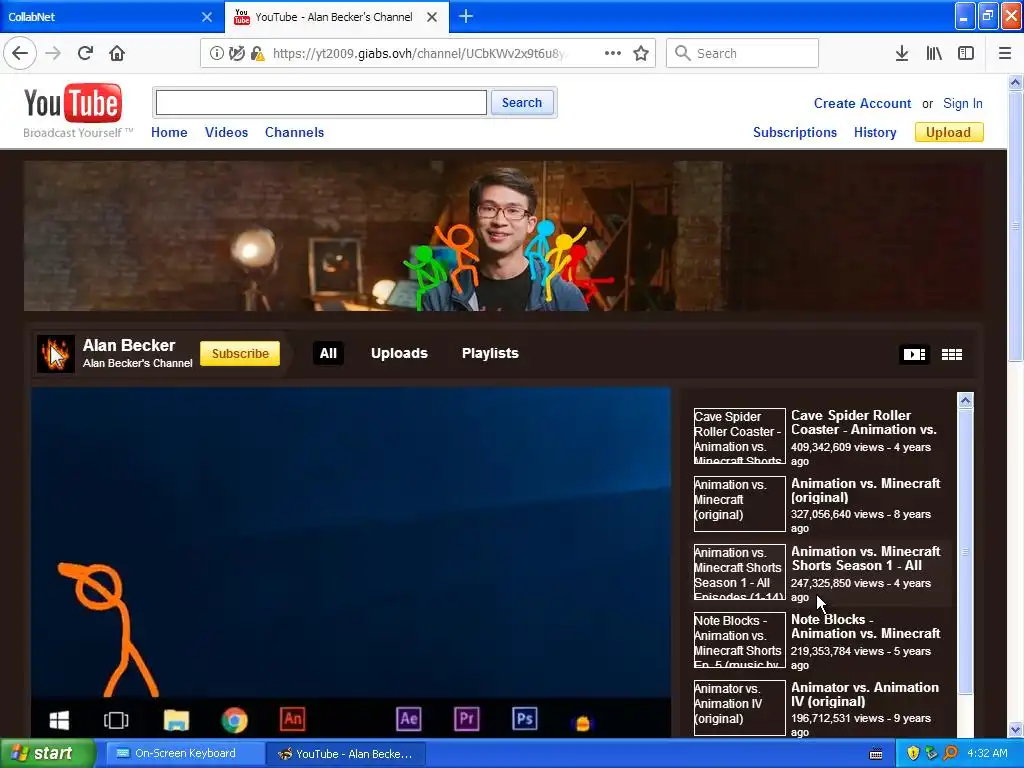Image resolution: width=1024 pixels, height=768 pixels.
Task: Click the File Explorer folder icon in video
Action: pyautogui.click(x=176, y=720)
